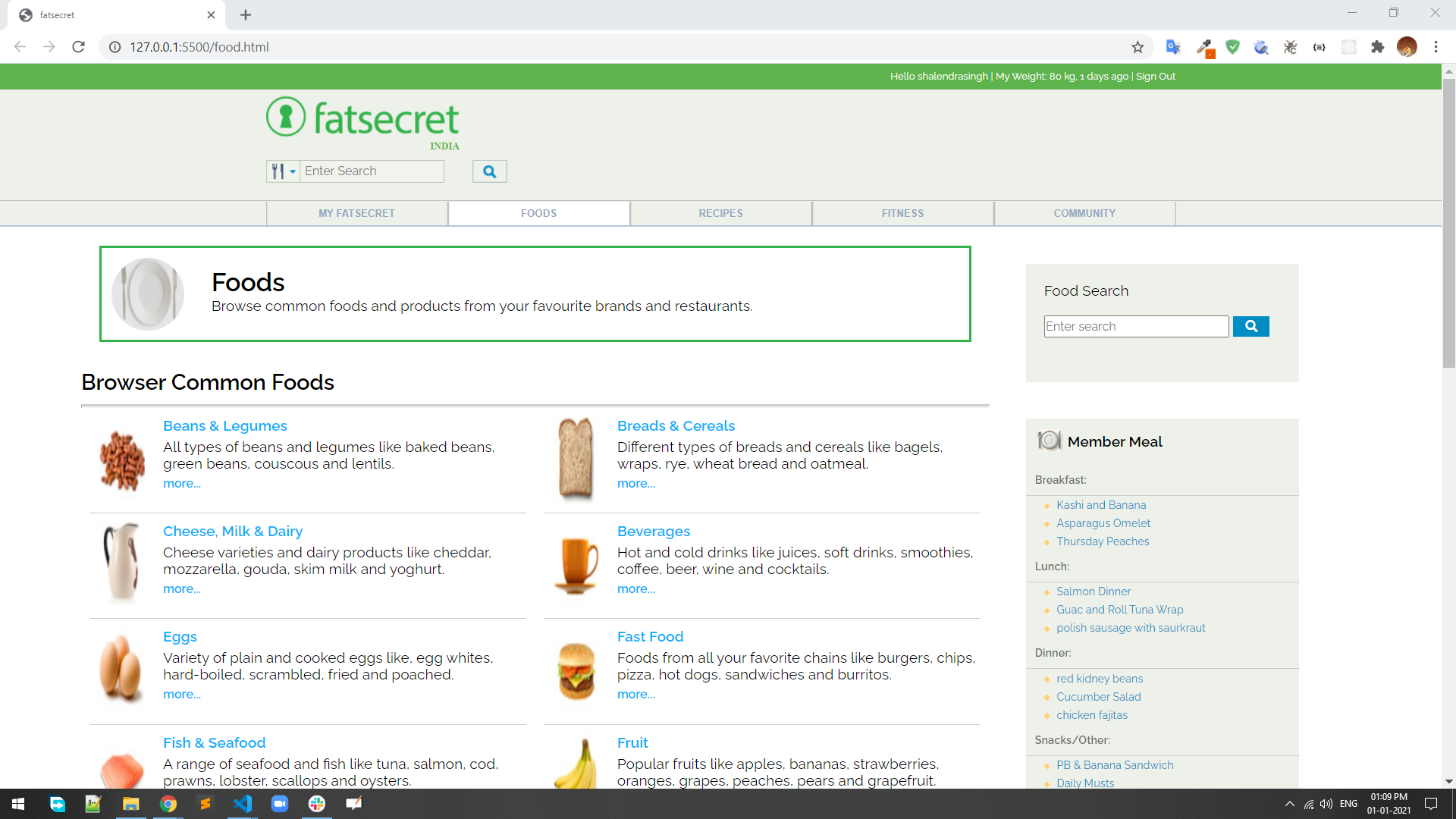This screenshot has height=819, width=1456.
Task: Click the Enter search field in Food Search
Action: [x=1135, y=326]
